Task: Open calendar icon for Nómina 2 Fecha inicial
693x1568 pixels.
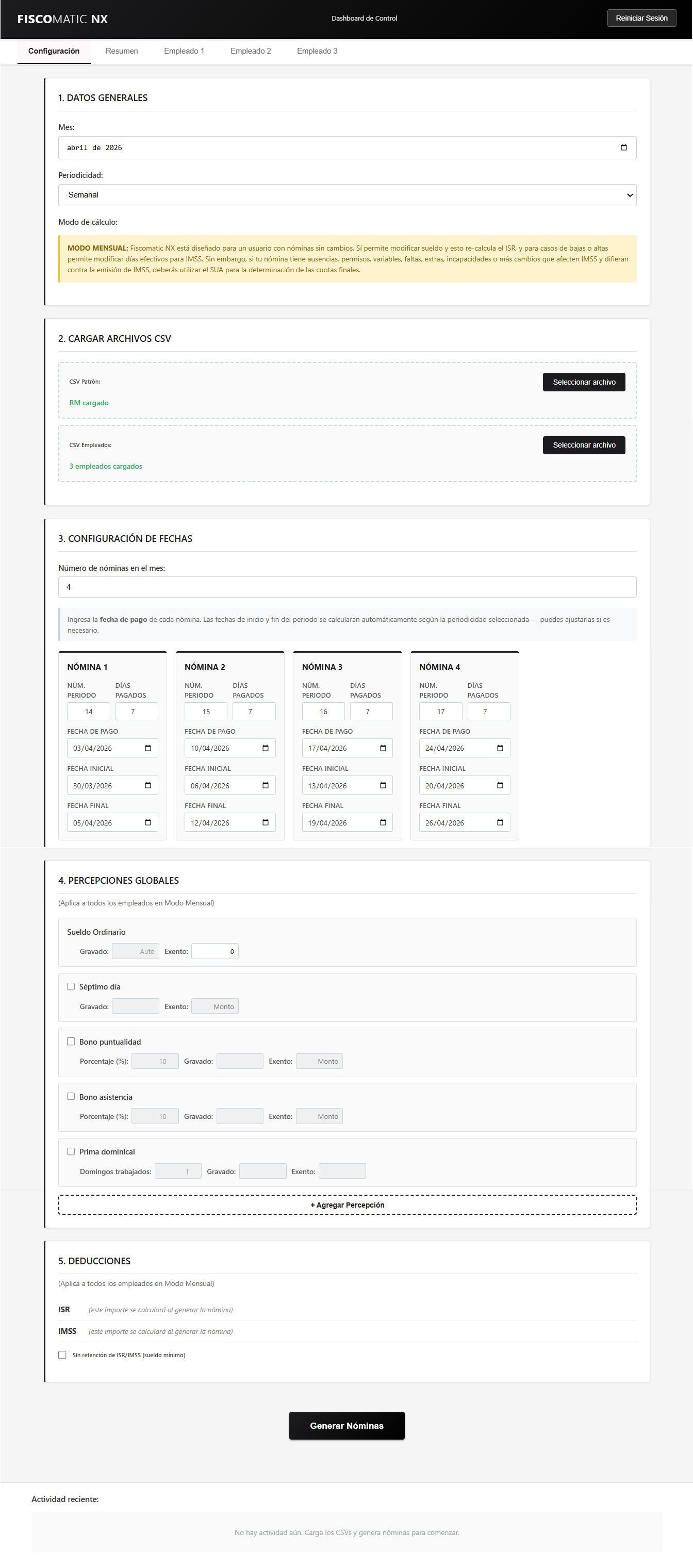Action: 266,785
